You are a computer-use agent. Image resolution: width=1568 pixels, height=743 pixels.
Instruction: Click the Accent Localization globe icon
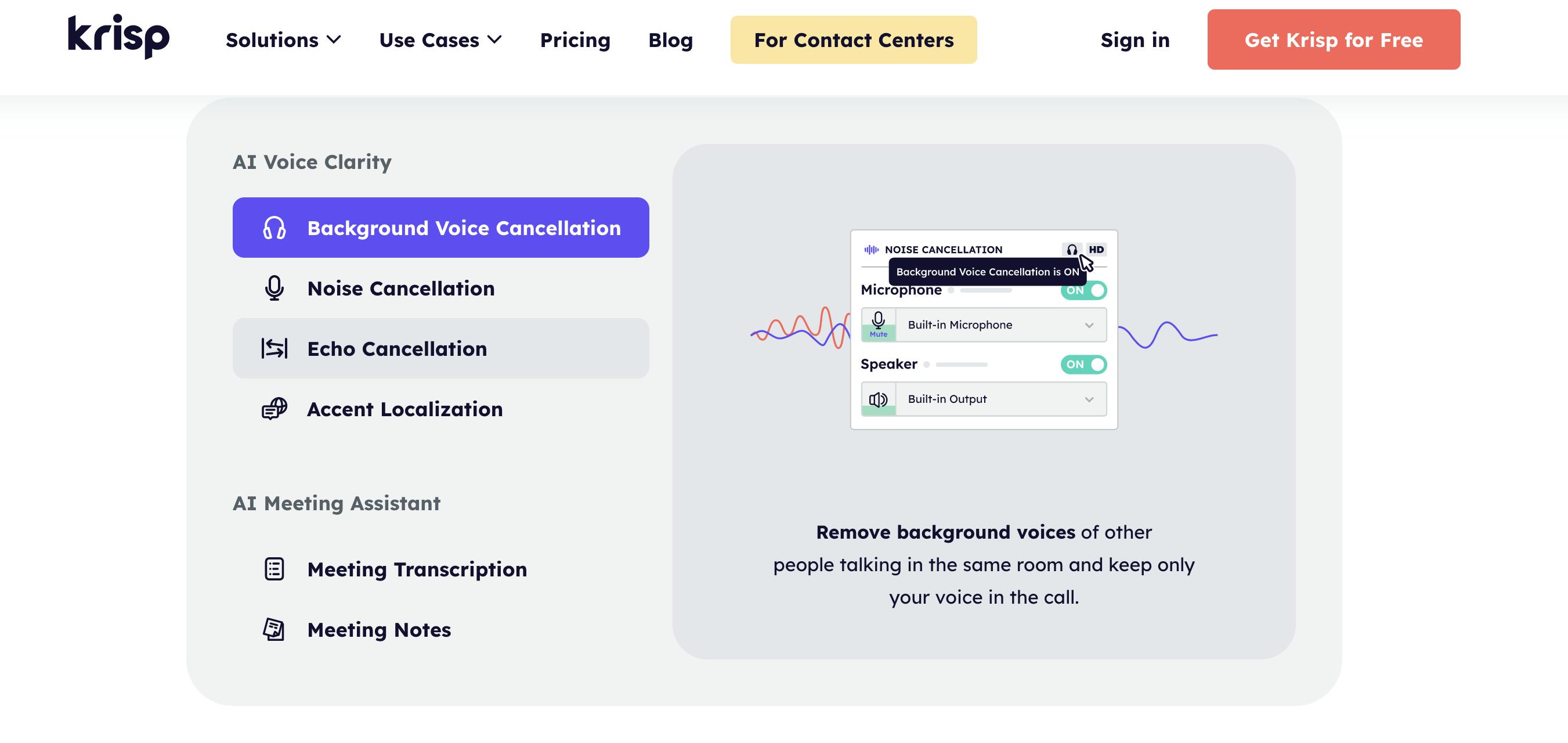(x=274, y=409)
